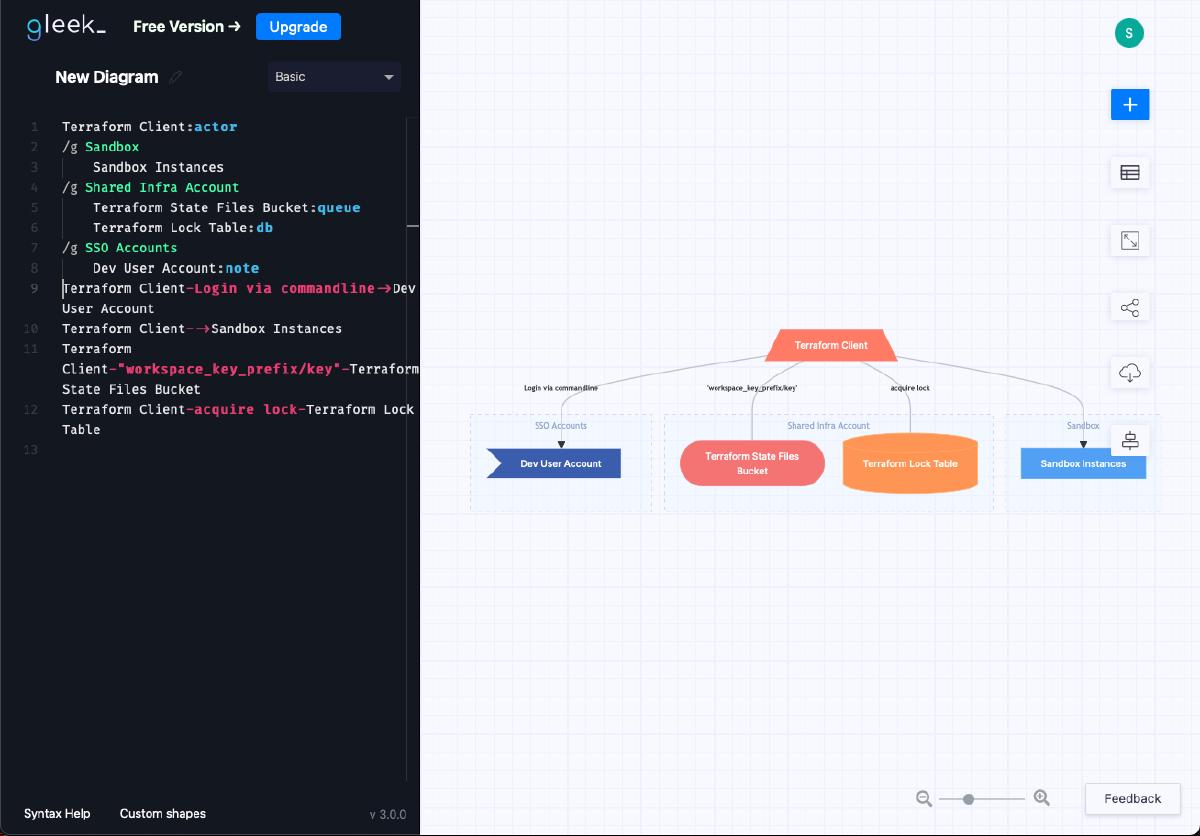Open the user avatar S menu

coord(1129,33)
